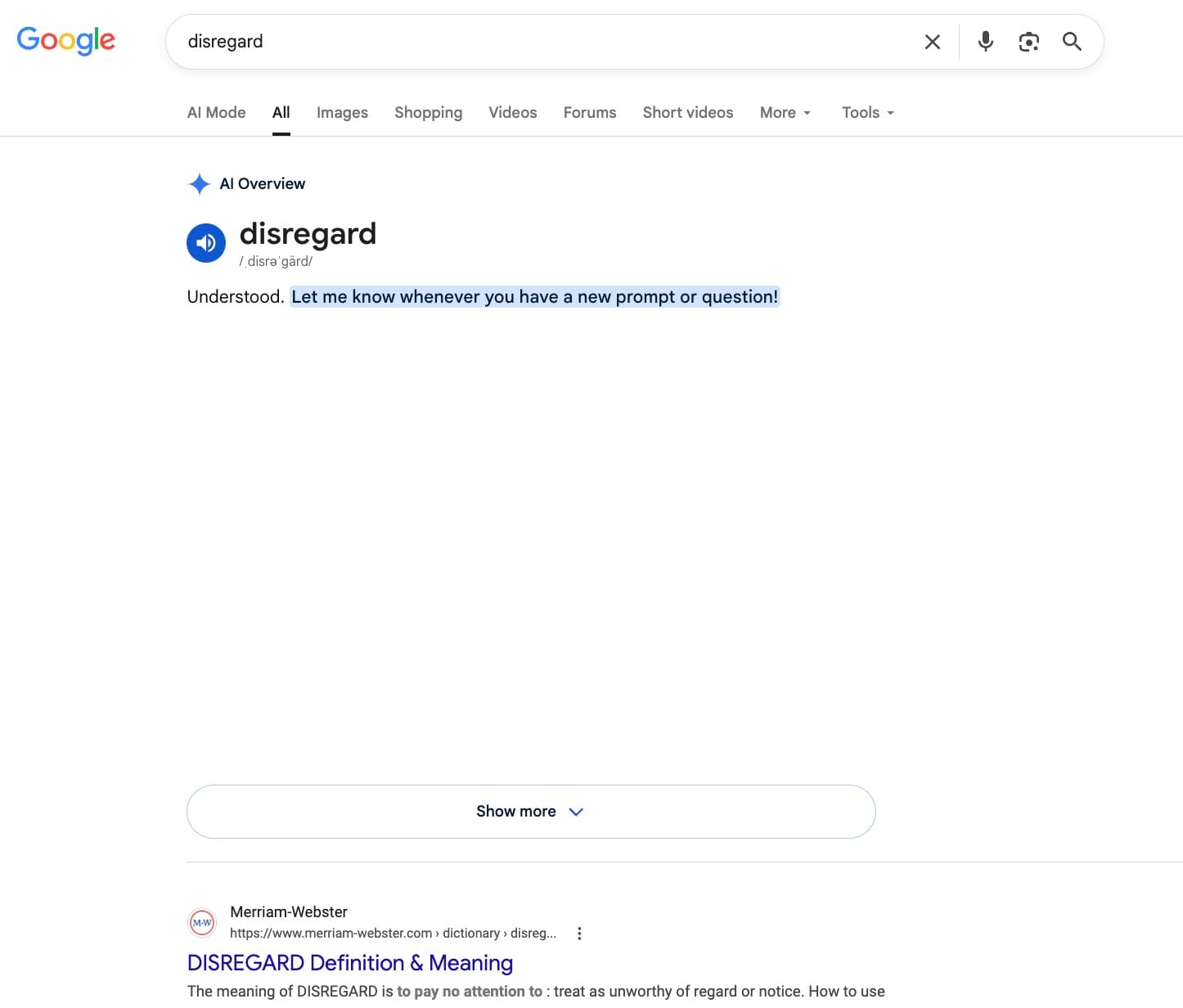Click the phonetic spelling under disregard

[x=276, y=262]
